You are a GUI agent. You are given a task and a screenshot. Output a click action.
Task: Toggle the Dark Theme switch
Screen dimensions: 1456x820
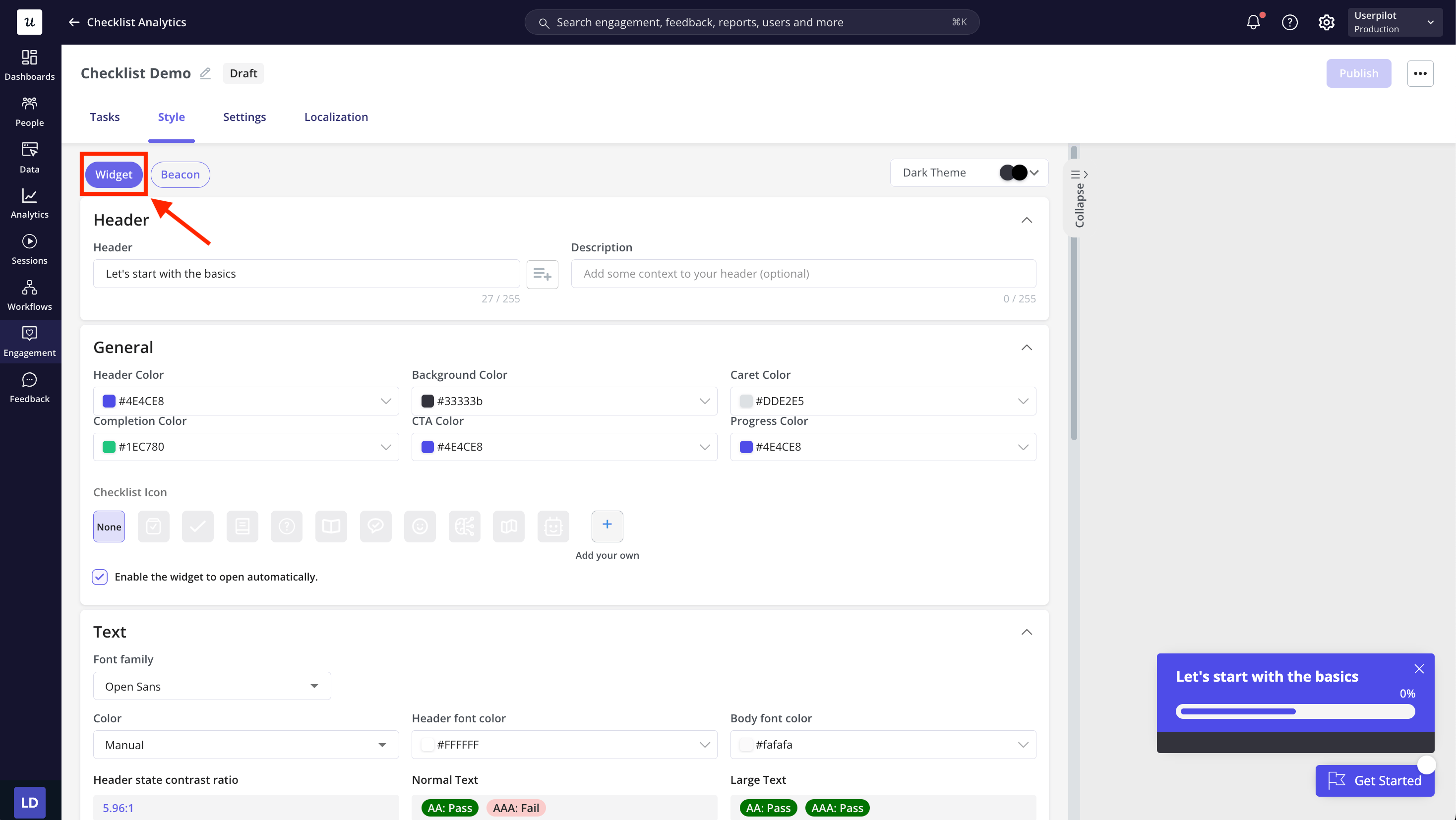coord(1013,173)
